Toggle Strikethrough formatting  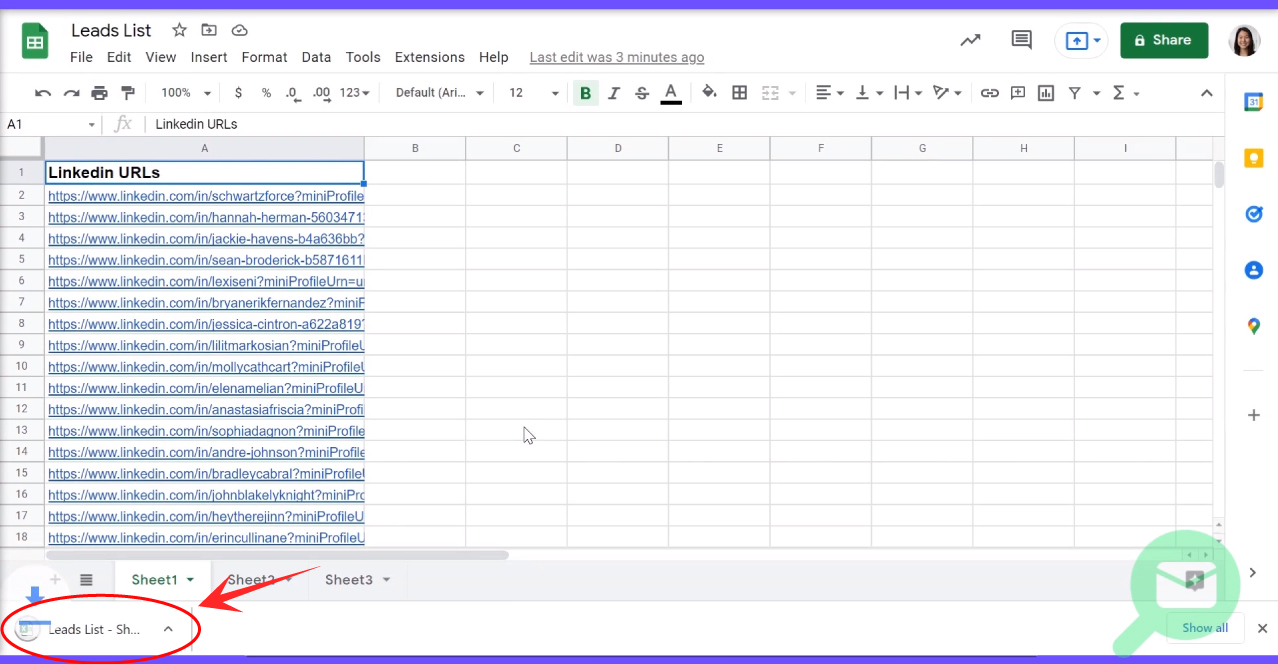tap(642, 93)
